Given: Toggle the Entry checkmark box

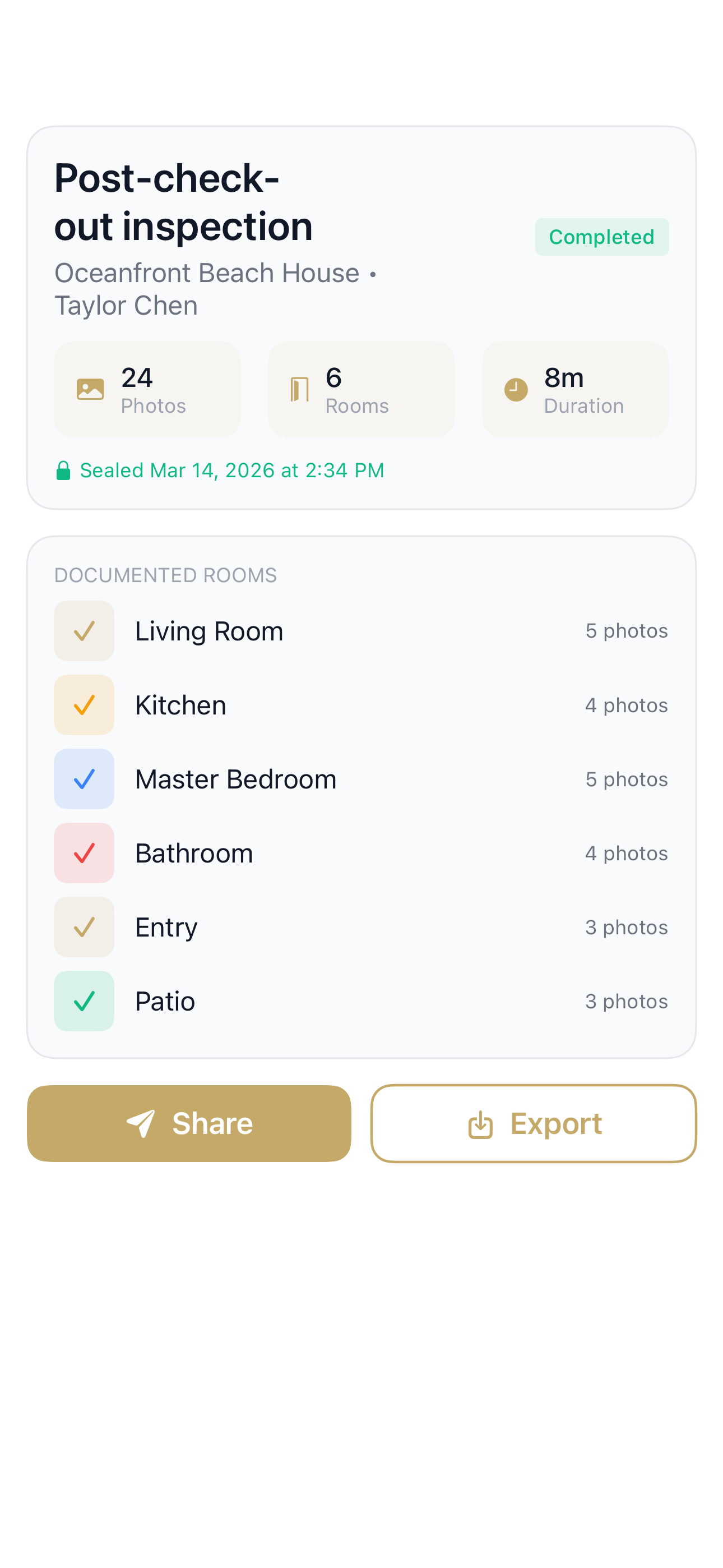Looking at the screenshot, I should pyautogui.click(x=84, y=927).
